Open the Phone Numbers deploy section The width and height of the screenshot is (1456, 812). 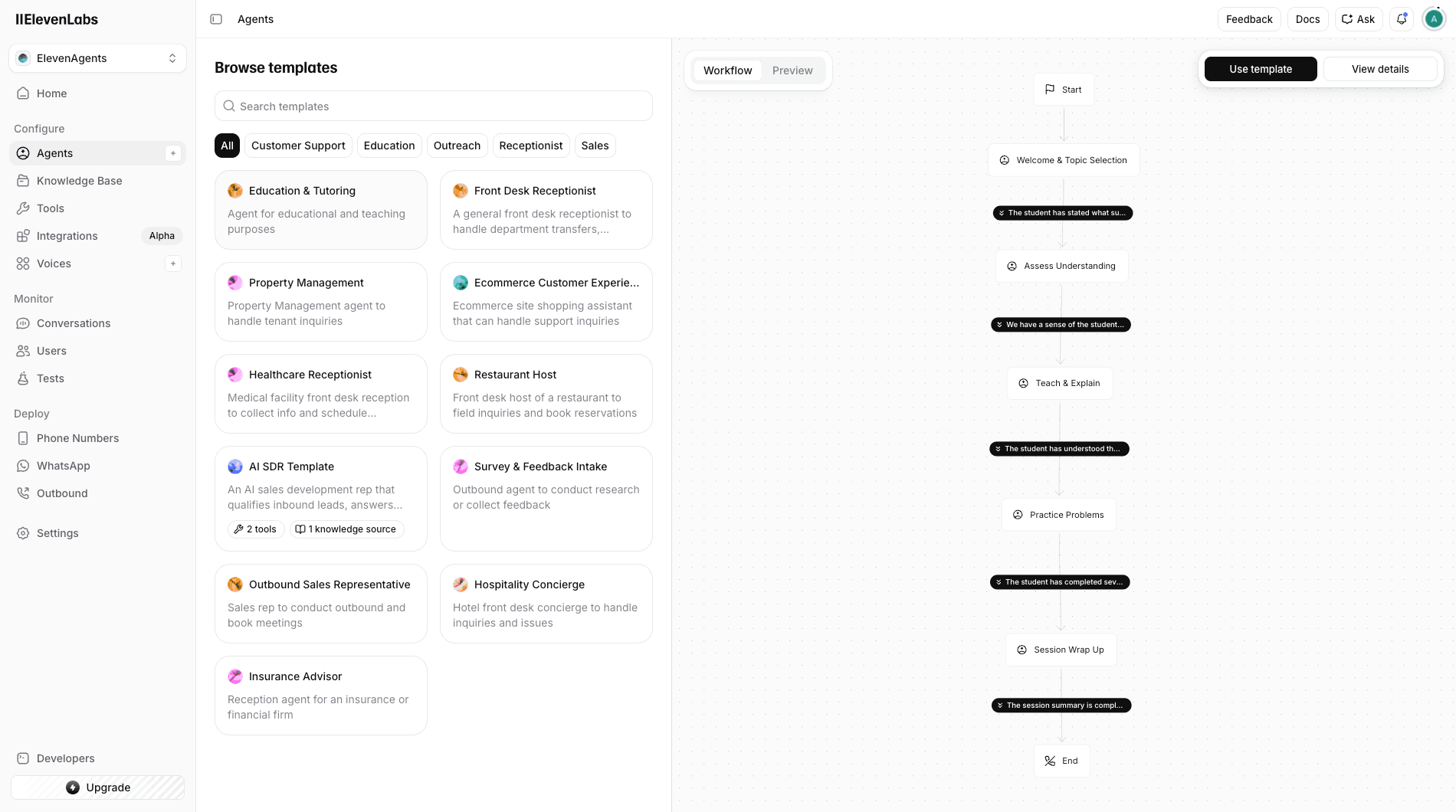77,437
